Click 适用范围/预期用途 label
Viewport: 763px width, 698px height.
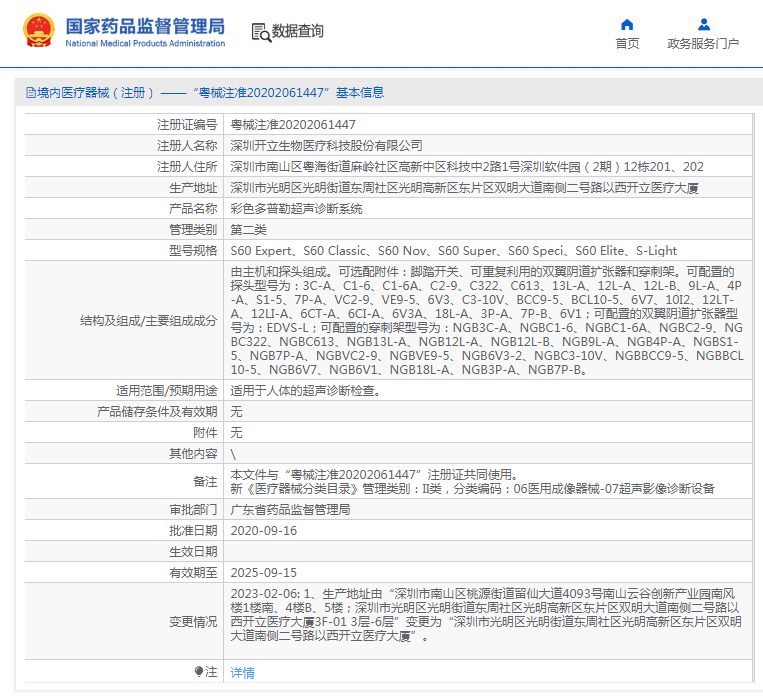point(166,390)
